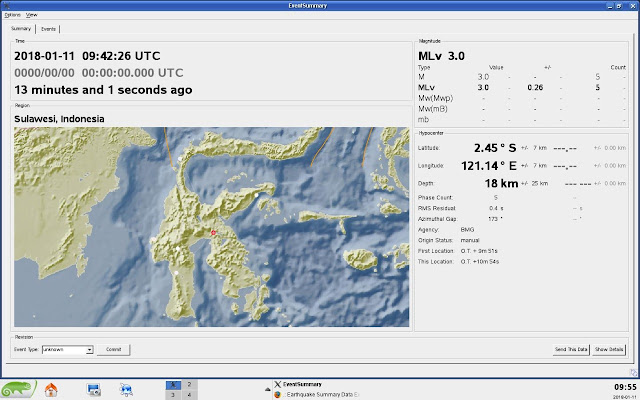Click the This Location O.T. +10m 54s value

point(480,262)
